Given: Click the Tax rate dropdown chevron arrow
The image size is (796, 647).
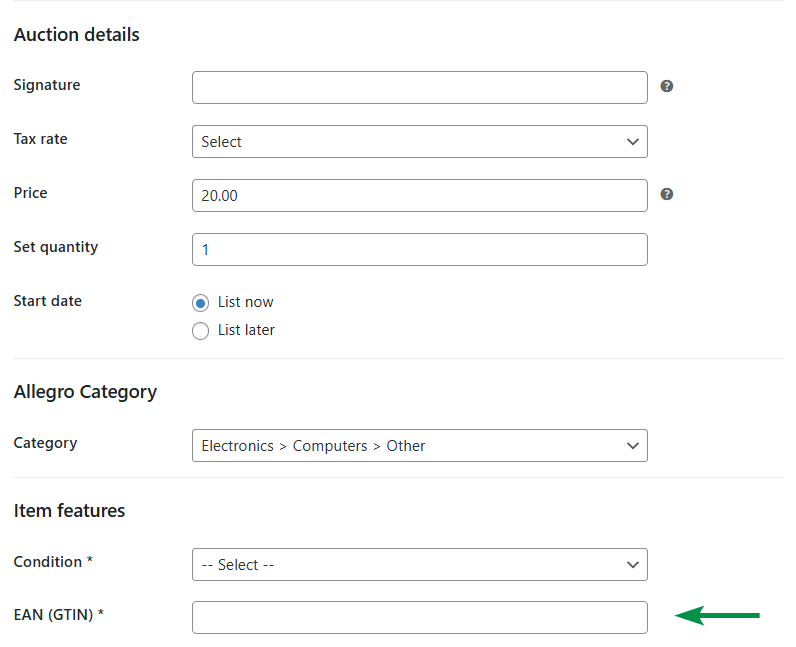Looking at the screenshot, I should coord(633,142).
